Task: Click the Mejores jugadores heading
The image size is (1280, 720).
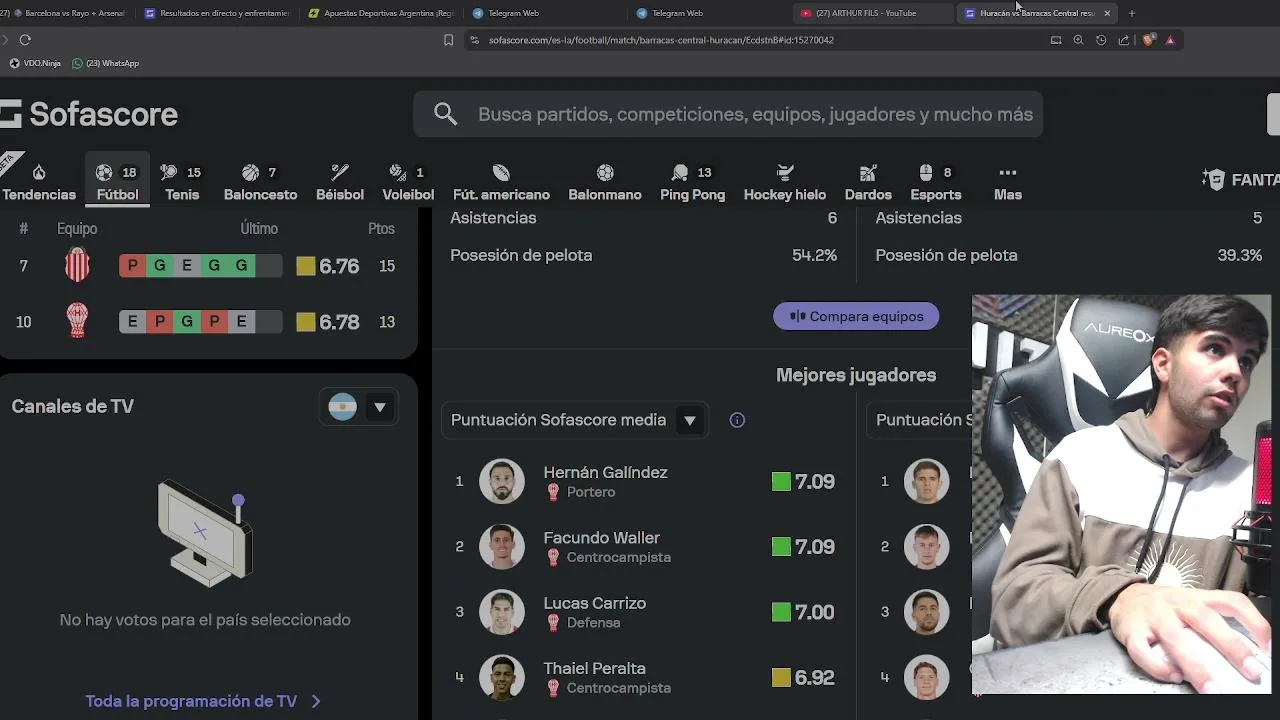Action: [x=856, y=375]
